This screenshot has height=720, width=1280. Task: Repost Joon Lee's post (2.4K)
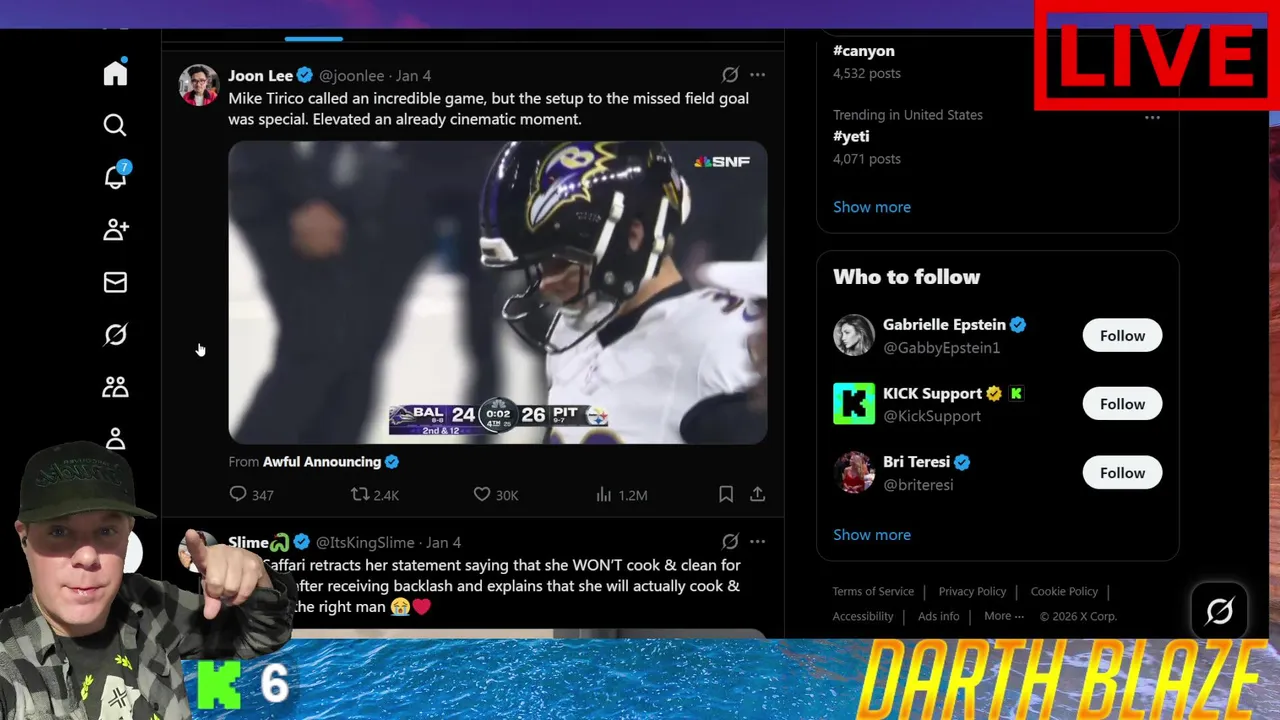point(374,494)
